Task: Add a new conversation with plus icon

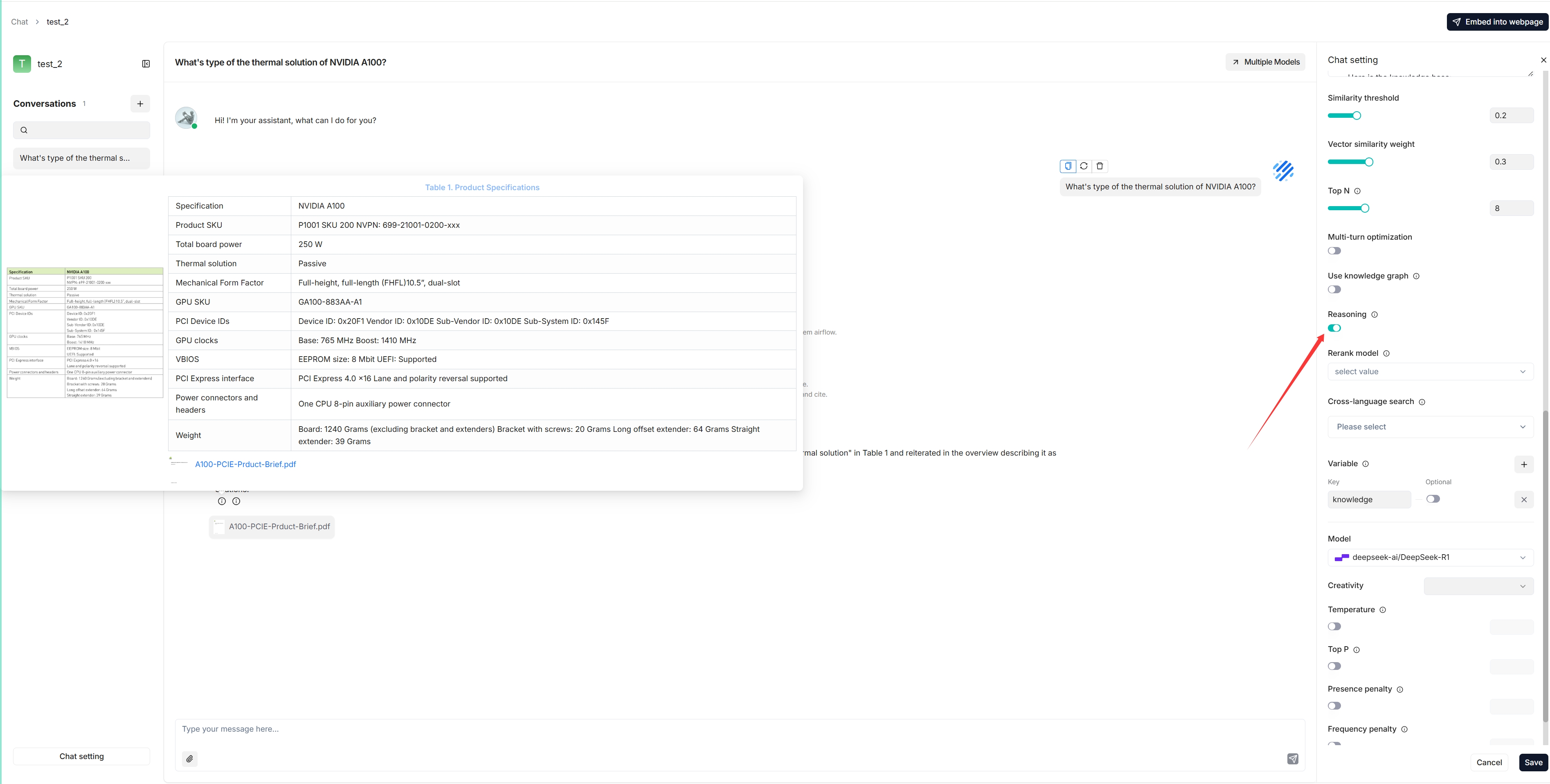Action: (x=140, y=103)
